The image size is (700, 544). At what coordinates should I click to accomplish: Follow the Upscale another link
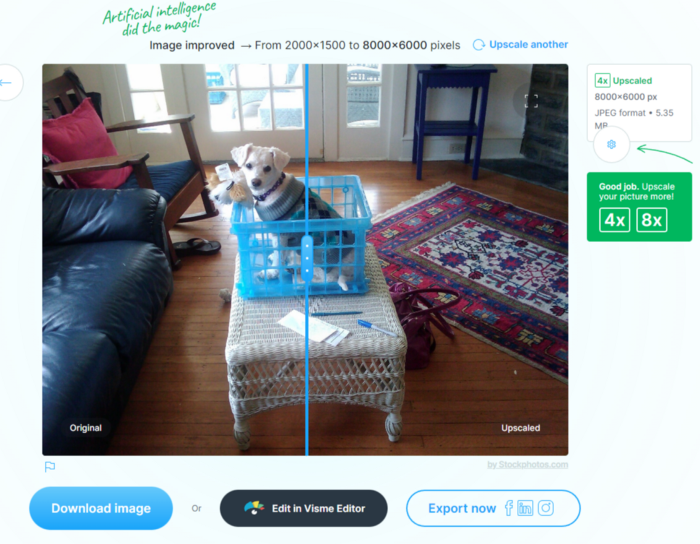(x=529, y=45)
